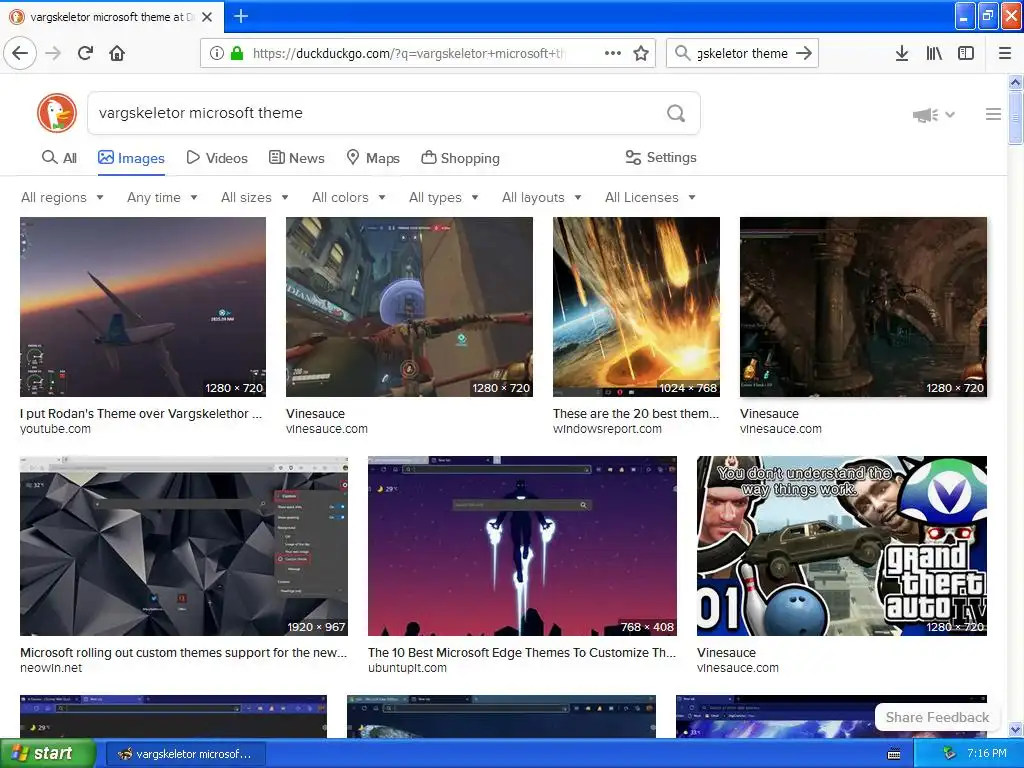Open DuckDuckGo side menu hamburger

(x=993, y=114)
